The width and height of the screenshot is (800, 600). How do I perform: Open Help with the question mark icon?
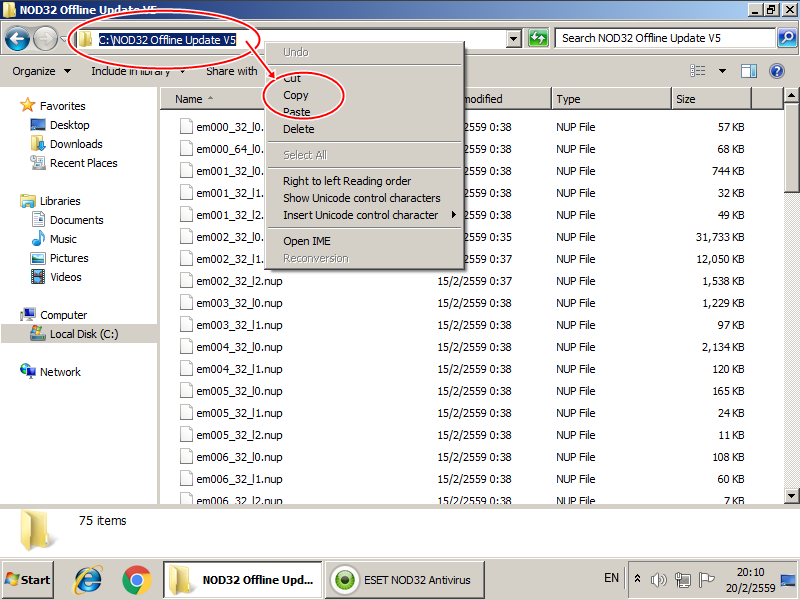click(x=777, y=71)
